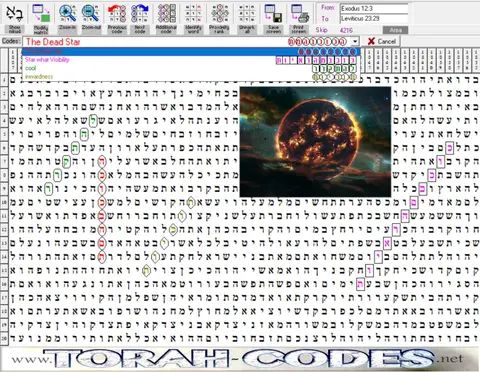Click the 'Previous code' label button

coord(117,29)
